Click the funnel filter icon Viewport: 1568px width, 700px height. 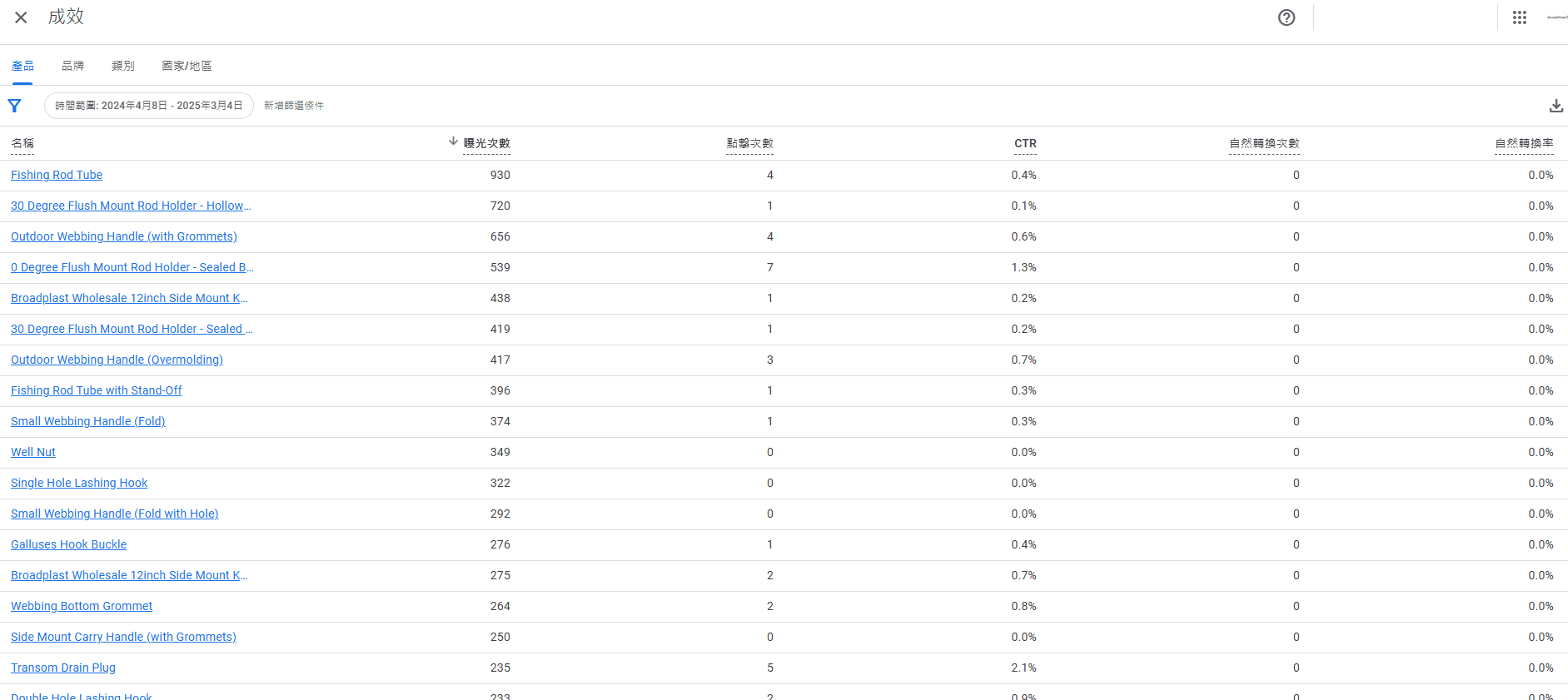tap(14, 106)
